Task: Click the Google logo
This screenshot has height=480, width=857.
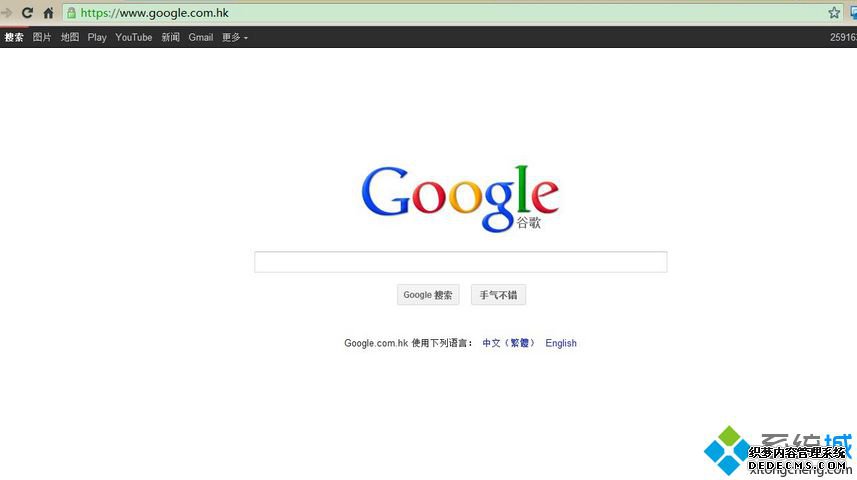Action: tap(460, 198)
